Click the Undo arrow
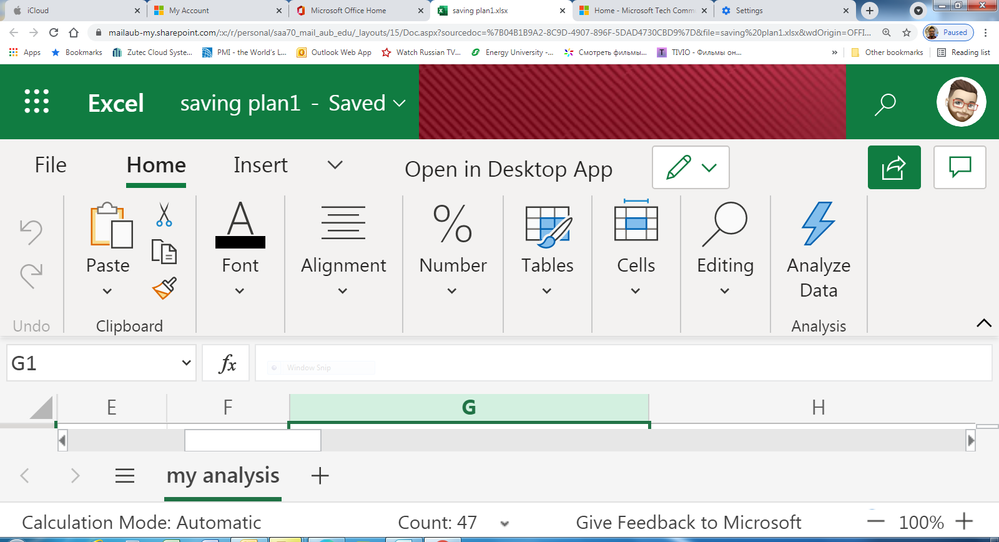Image resolution: width=999 pixels, height=542 pixels. point(31,232)
